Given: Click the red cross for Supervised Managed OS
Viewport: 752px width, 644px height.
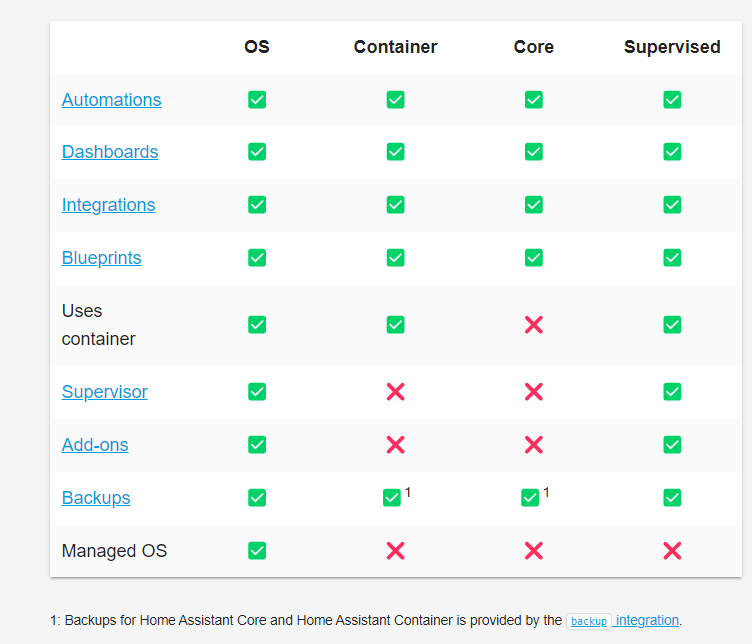Looking at the screenshot, I should click(672, 551).
